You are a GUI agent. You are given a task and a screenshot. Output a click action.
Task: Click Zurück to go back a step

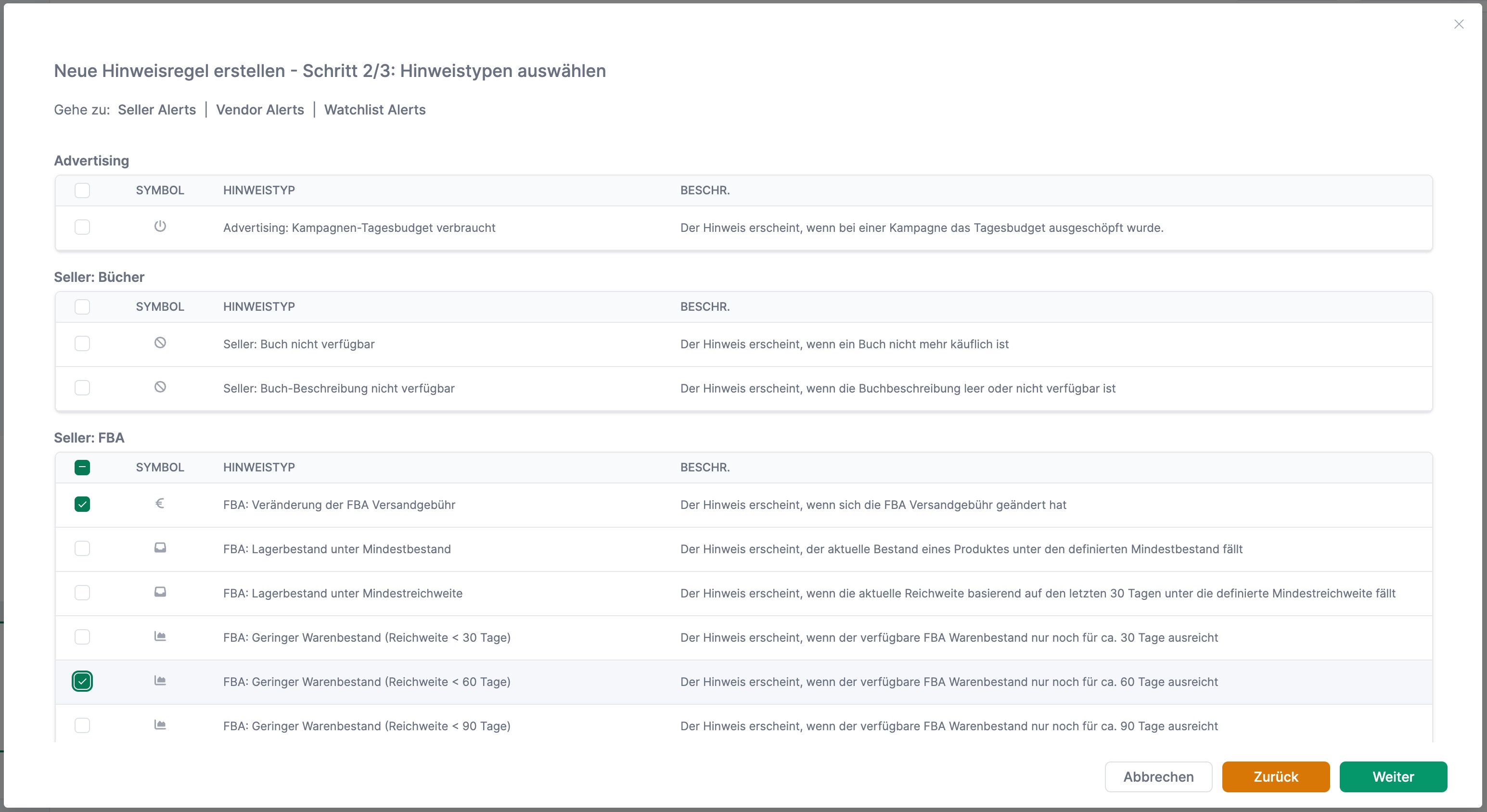click(1276, 777)
